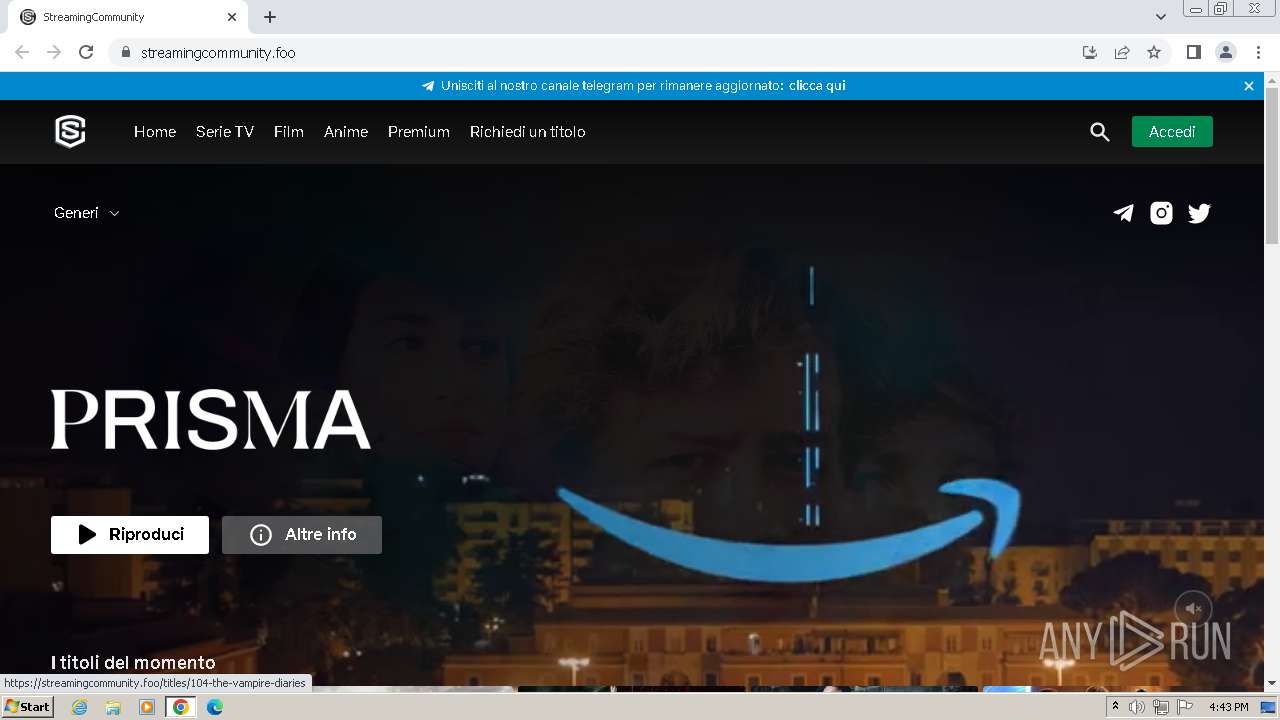Screen dimensions: 1280x720
Task: Open the Film section
Action: click(289, 132)
